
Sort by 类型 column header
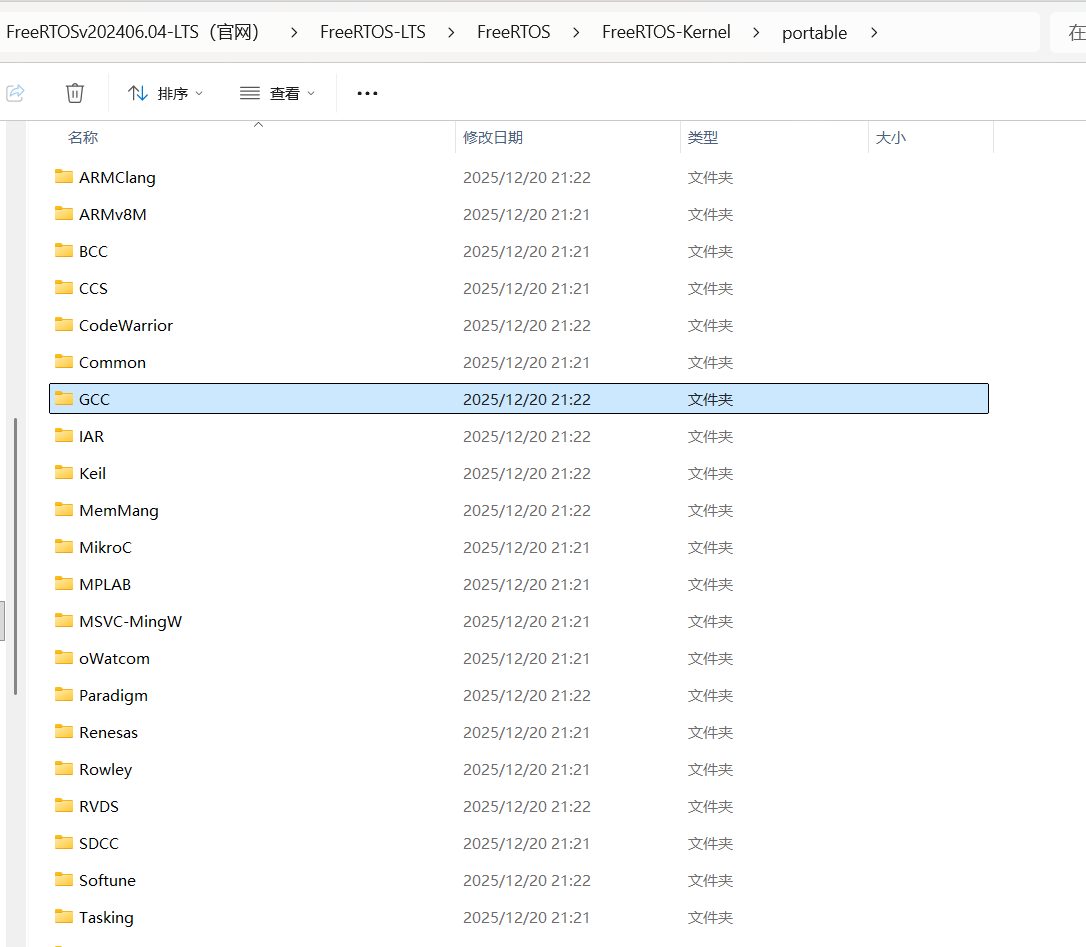point(703,138)
